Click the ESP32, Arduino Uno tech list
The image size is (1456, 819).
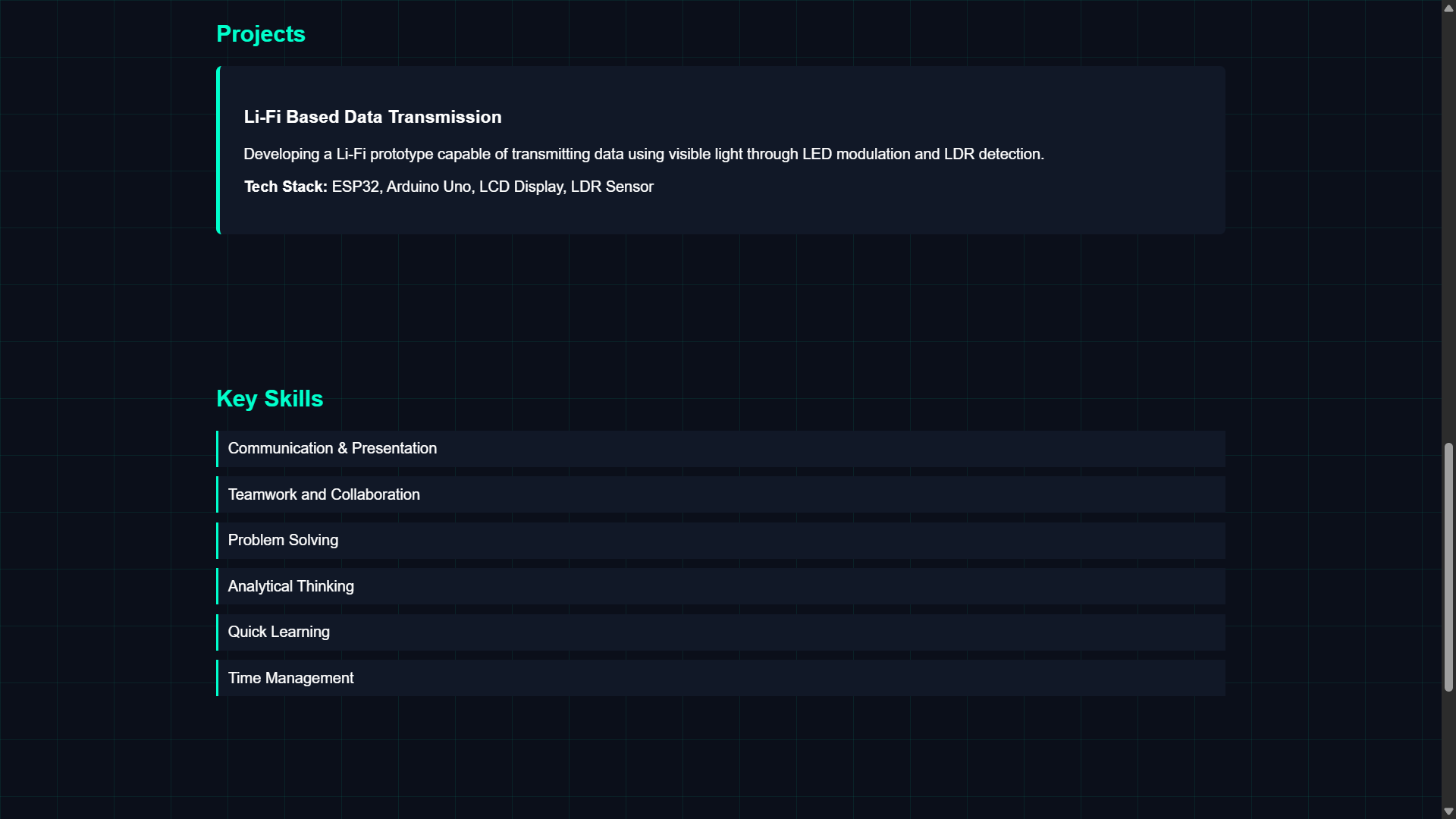coord(492,187)
